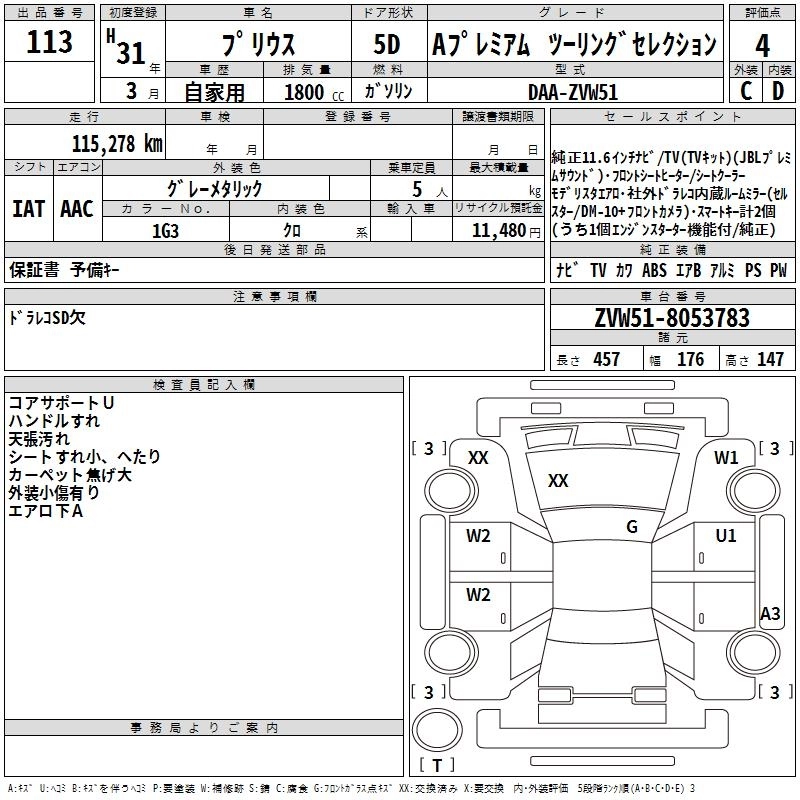The width and height of the screenshot is (800, 800).
Task: Click inspector note 外装小傷有り
Action: 54,492
